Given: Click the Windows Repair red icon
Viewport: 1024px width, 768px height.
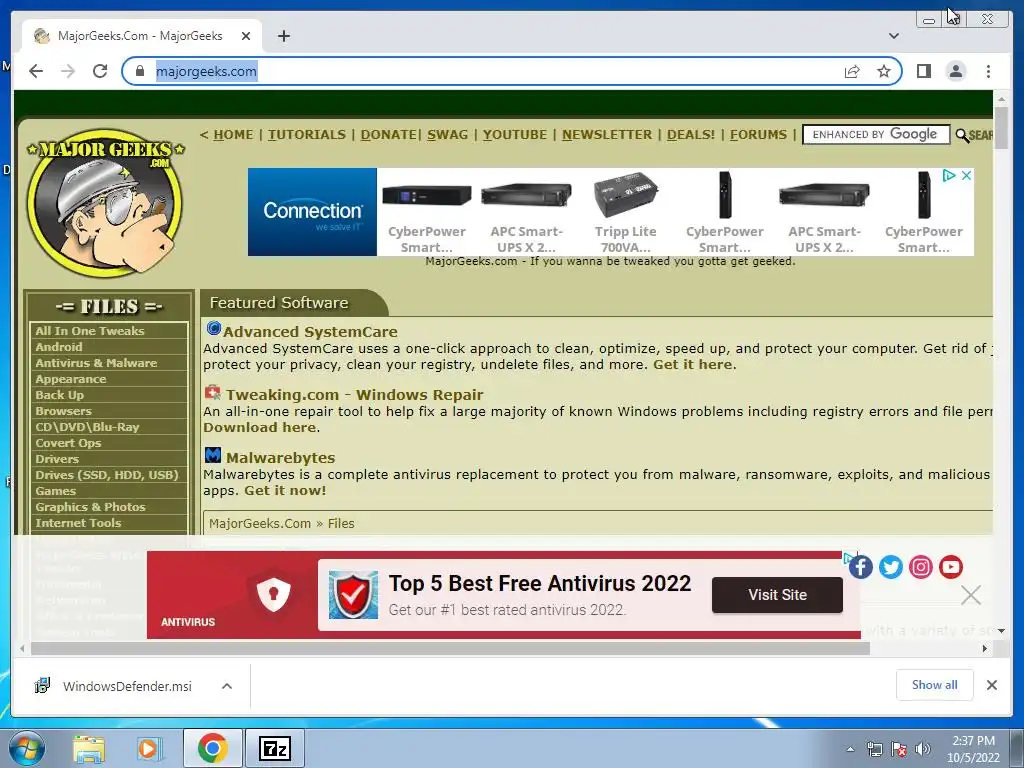Looking at the screenshot, I should [x=213, y=392].
